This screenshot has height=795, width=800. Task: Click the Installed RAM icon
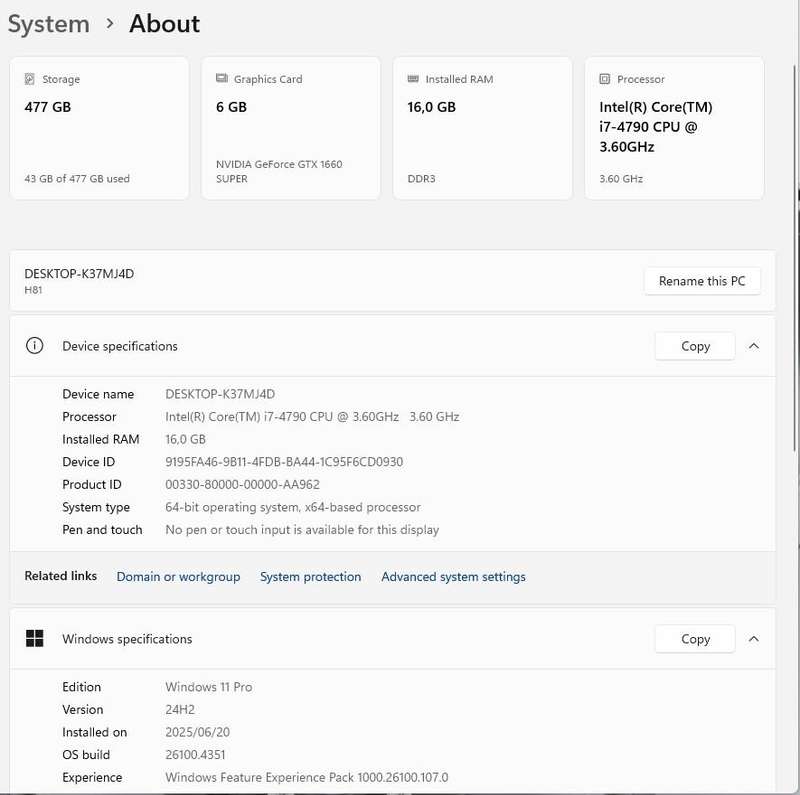[x=413, y=79]
